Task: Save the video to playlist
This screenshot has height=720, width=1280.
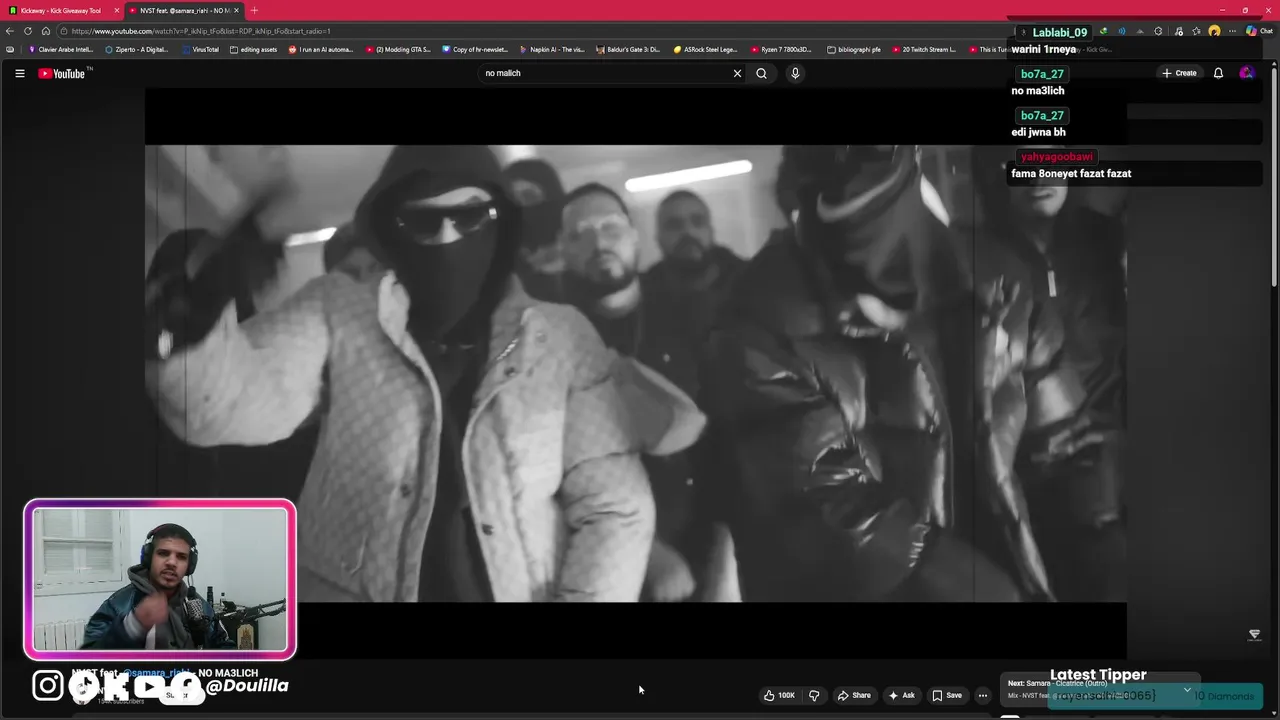Action: tap(946, 695)
